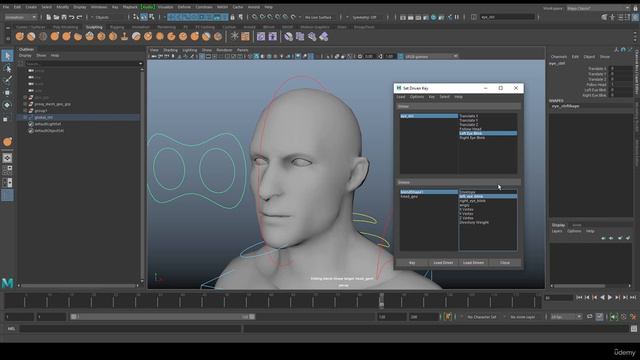Click the New Scene icon

pos(49,17)
